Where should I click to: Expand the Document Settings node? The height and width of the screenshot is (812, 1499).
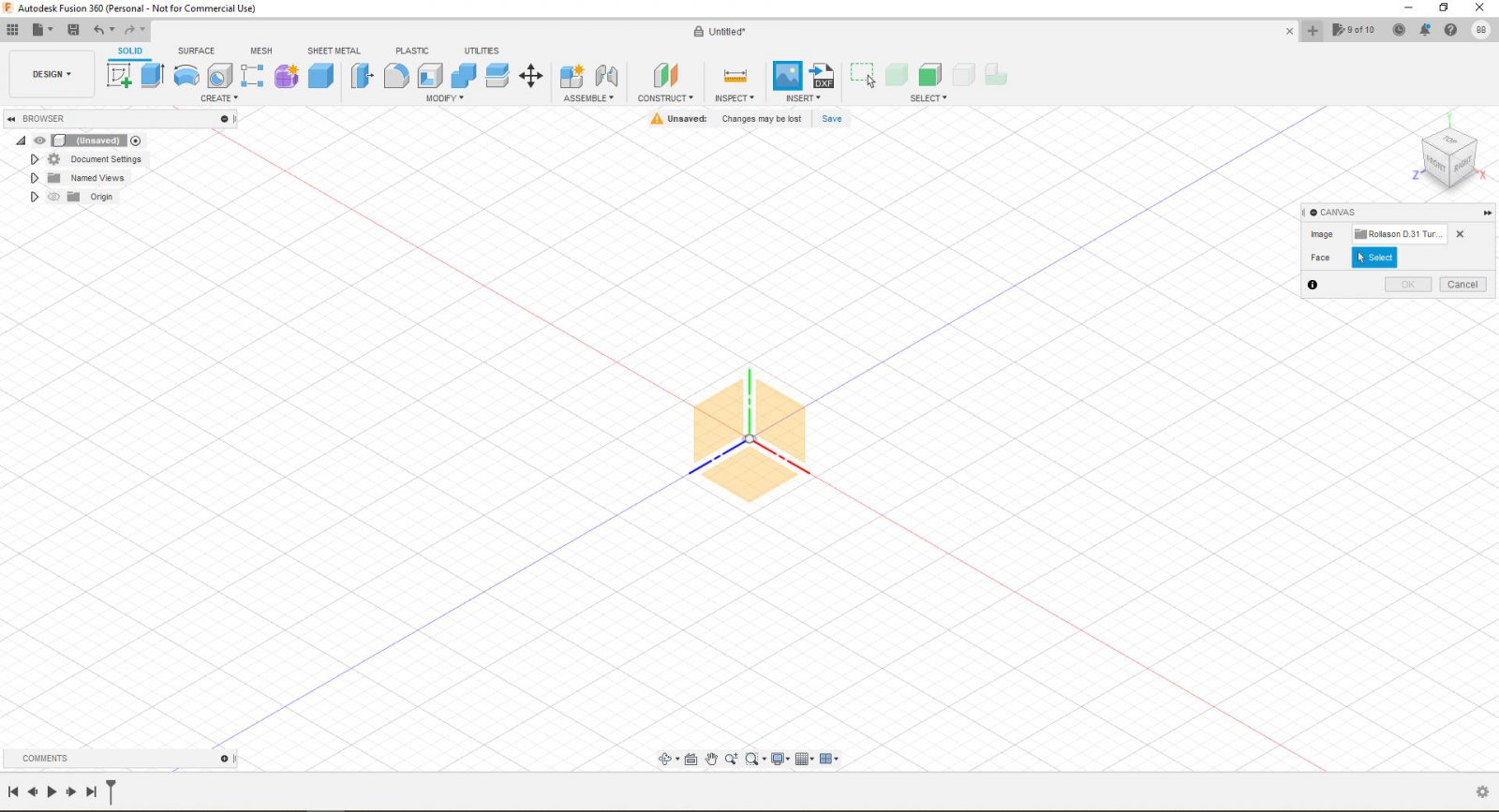pos(35,159)
